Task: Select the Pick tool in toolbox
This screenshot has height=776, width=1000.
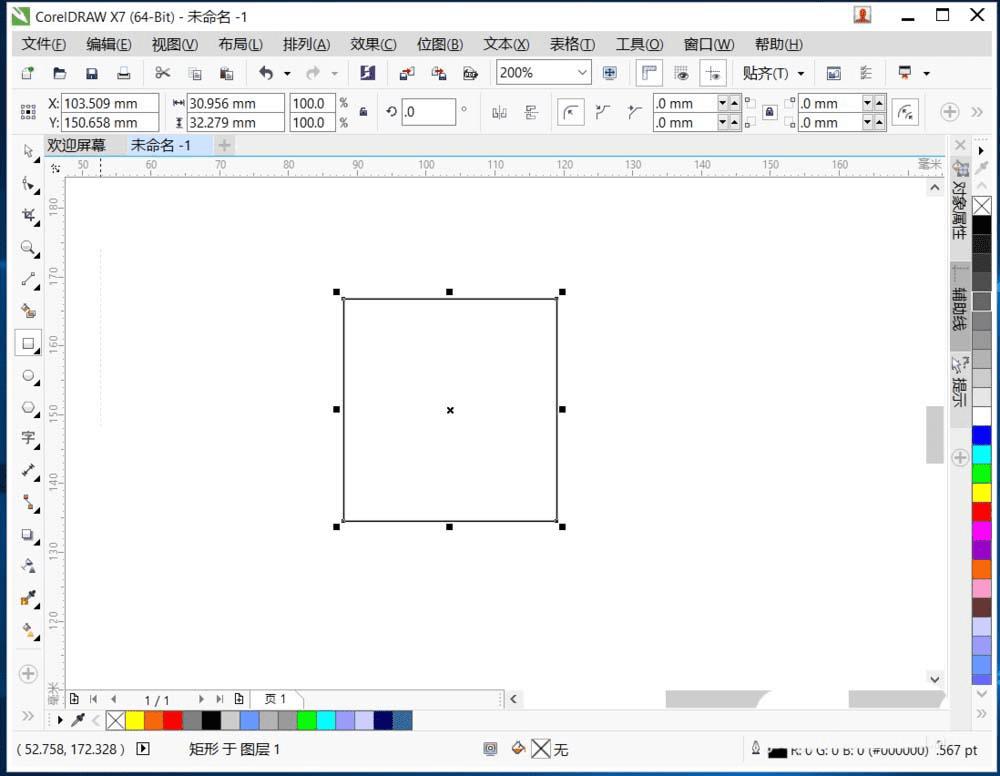Action: click(28, 151)
